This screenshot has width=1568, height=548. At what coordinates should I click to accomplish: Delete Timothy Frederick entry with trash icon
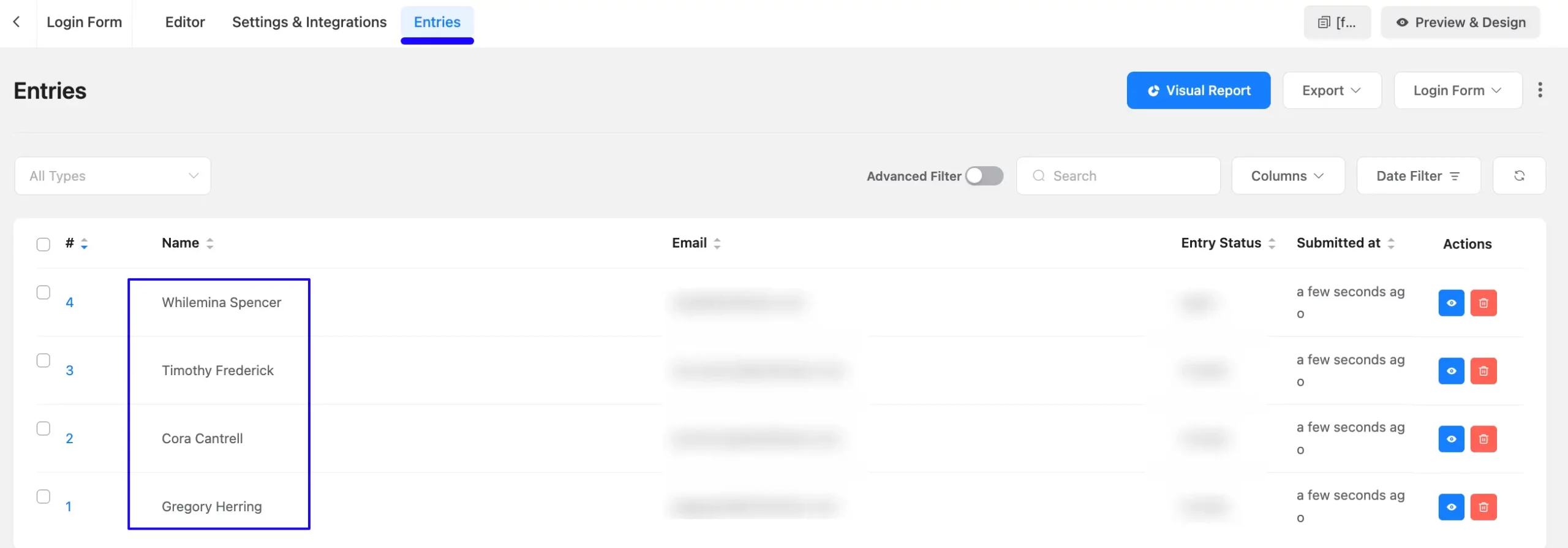pos(1483,371)
